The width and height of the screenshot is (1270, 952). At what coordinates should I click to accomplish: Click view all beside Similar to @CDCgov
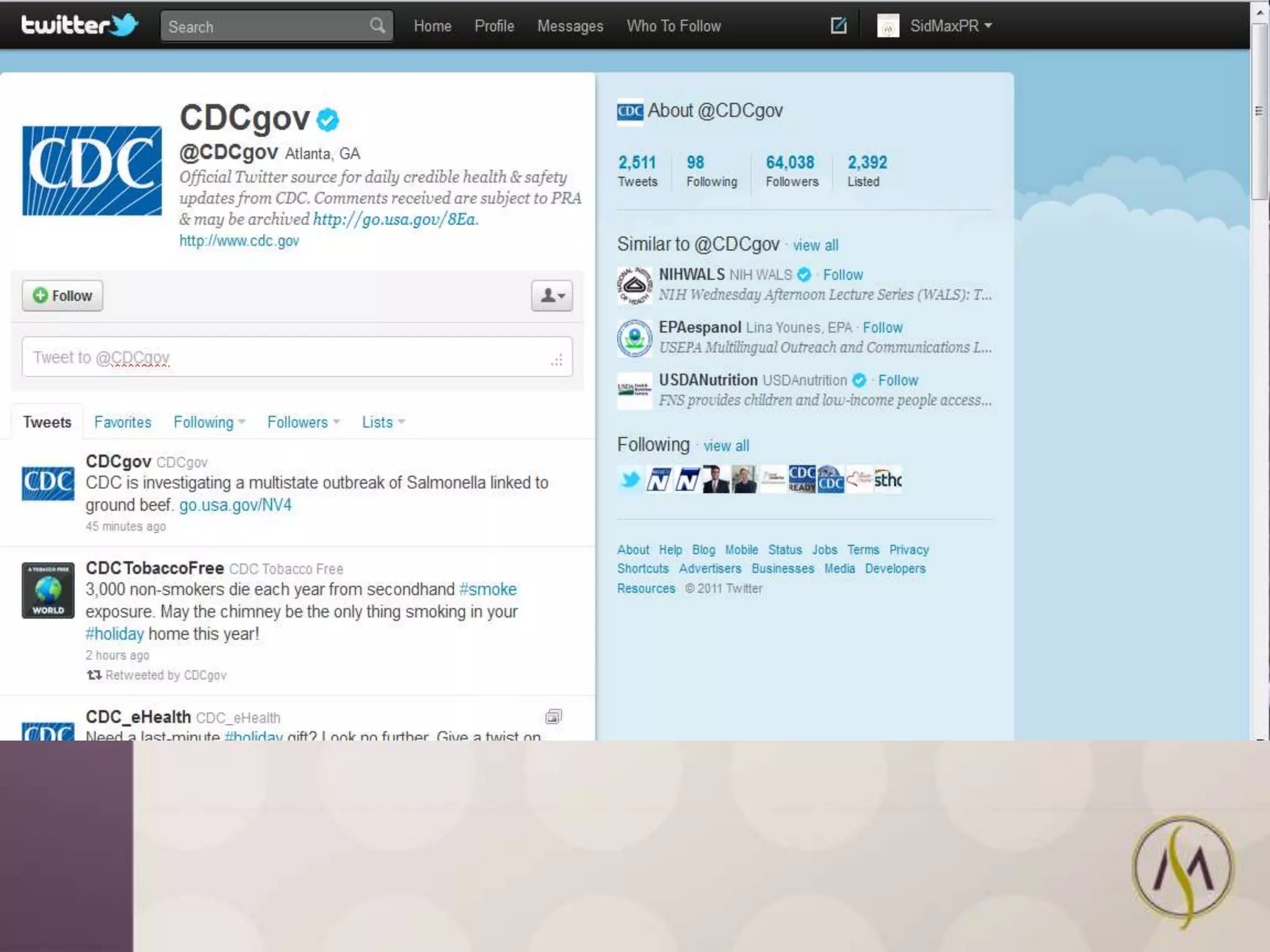815,245
